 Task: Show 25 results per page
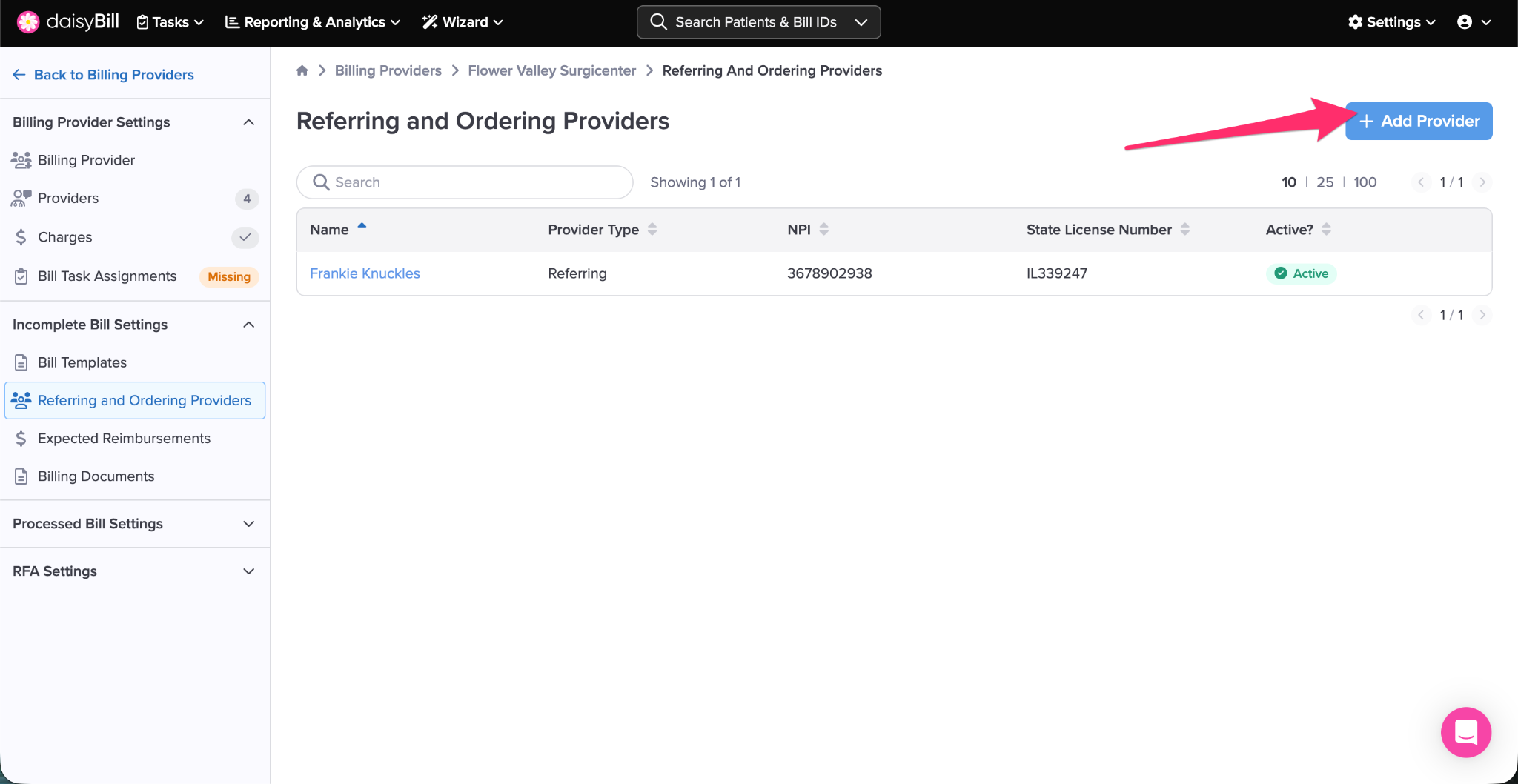(x=1325, y=182)
